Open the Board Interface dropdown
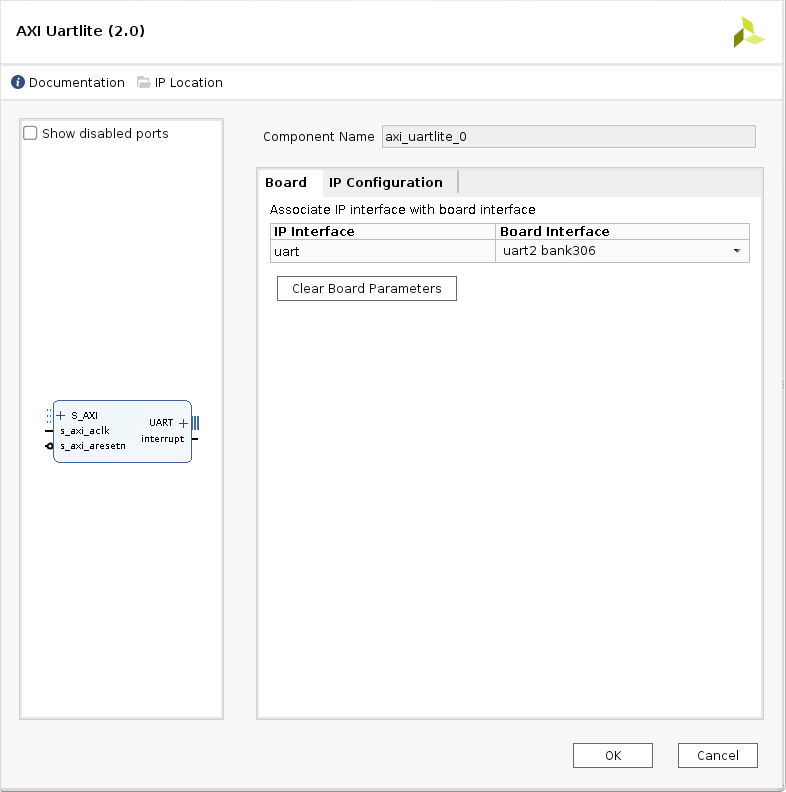This screenshot has height=792, width=786. (737, 251)
